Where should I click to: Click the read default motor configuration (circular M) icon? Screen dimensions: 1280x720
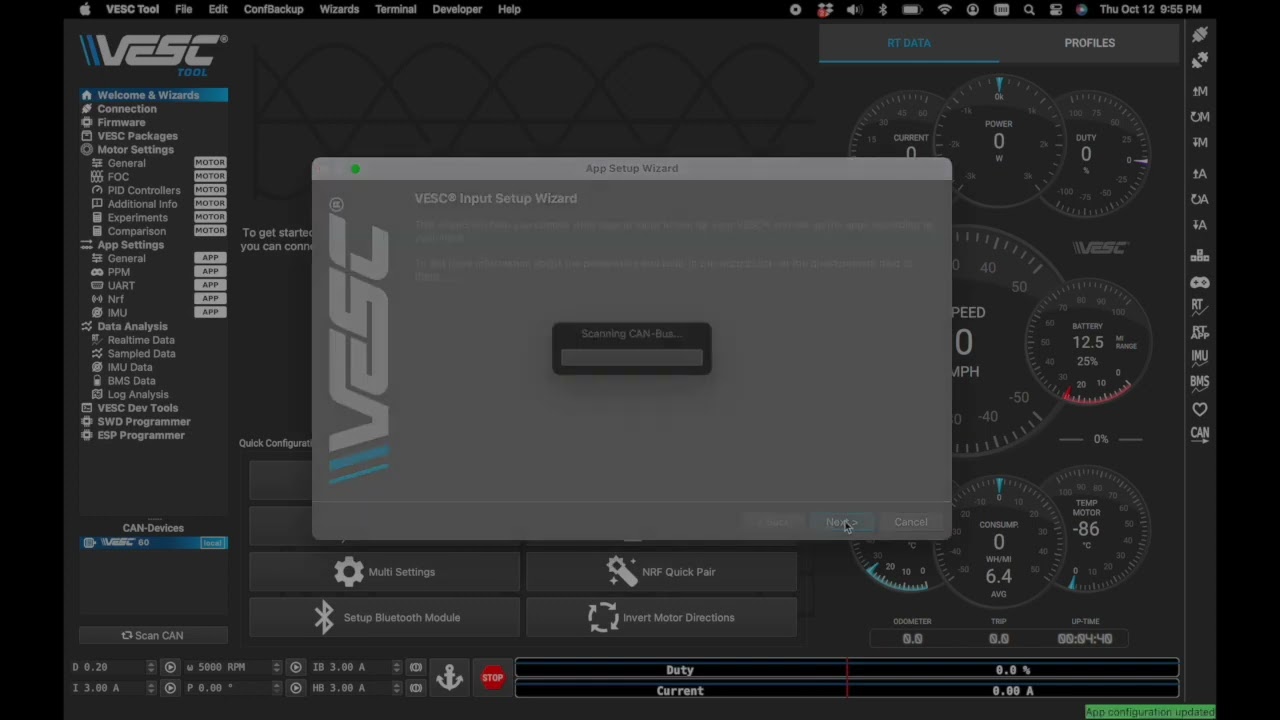pyautogui.click(x=1200, y=117)
